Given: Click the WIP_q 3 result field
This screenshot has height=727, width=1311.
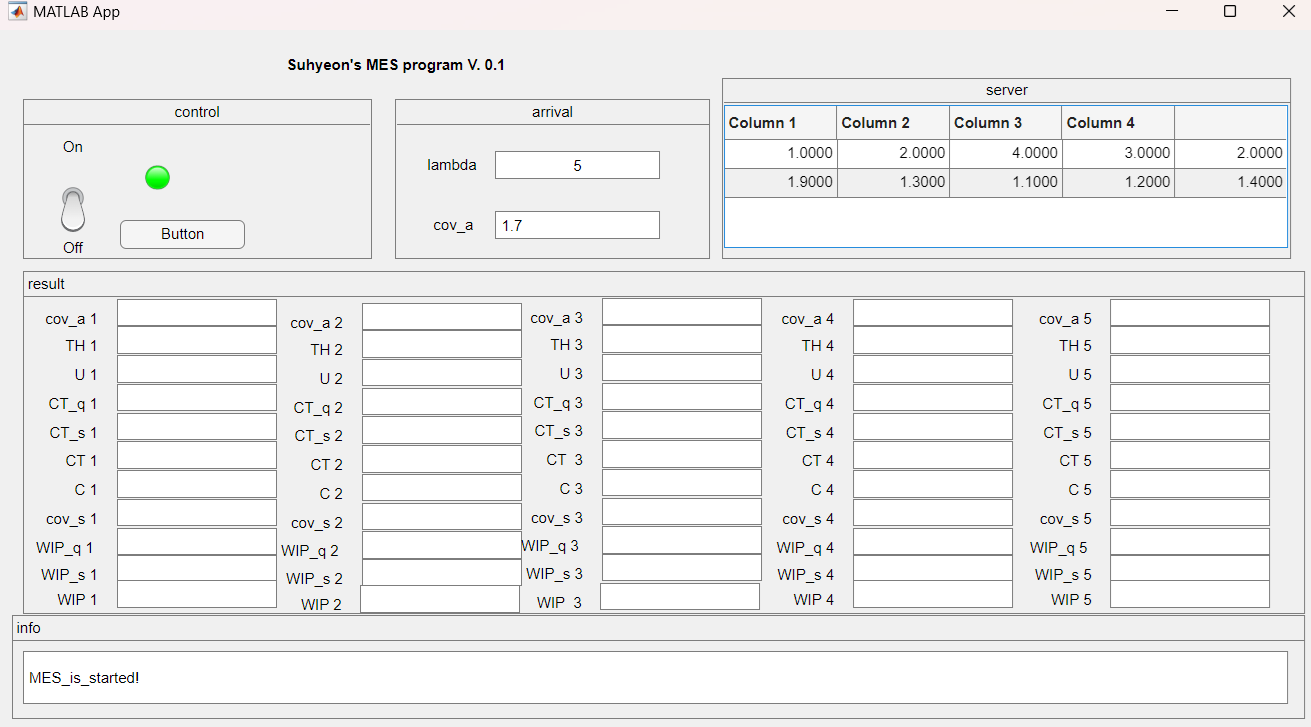Looking at the screenshot, I should 682,540.
